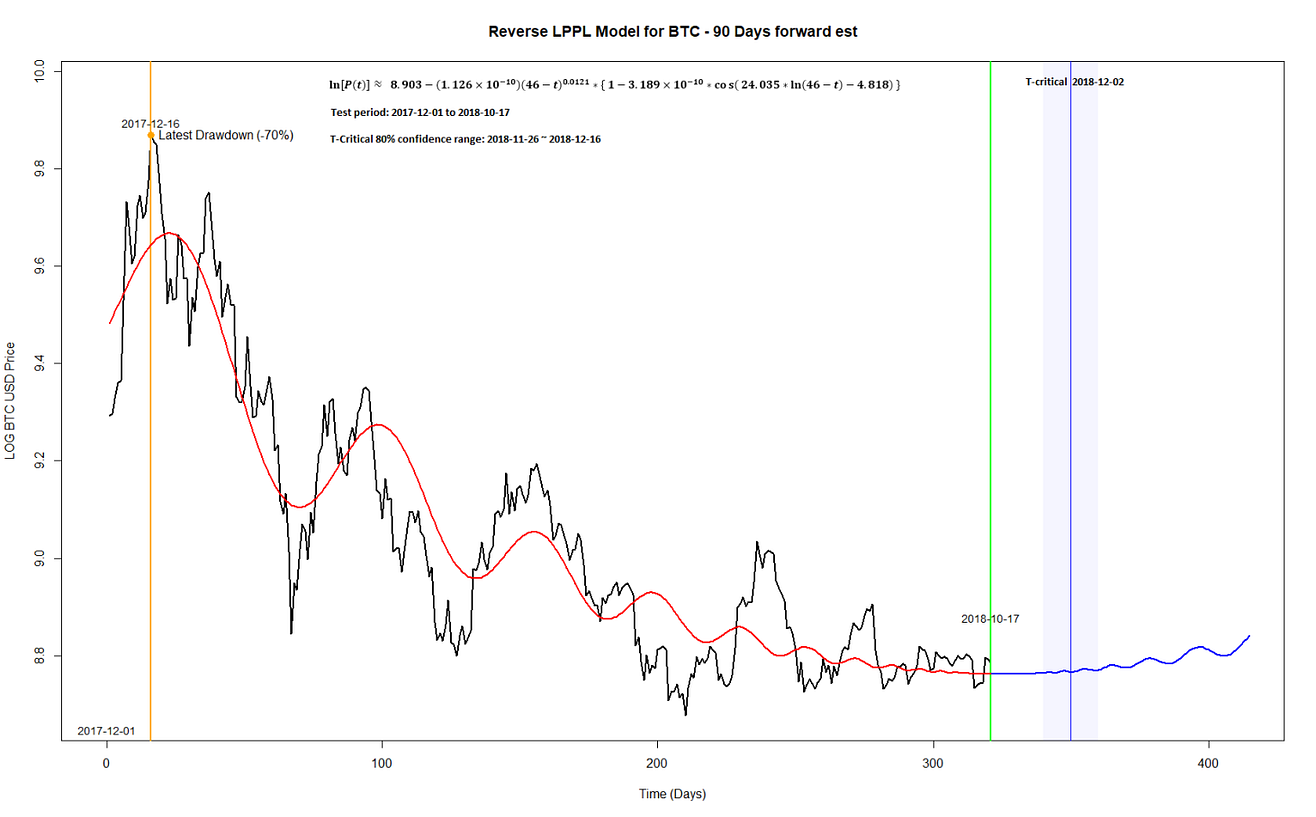Viewport: 1316px width, 817px height.
Task: Select the '2017-12-01' label at bottom left
Action: pyautogui.click(x=105, y=731)
